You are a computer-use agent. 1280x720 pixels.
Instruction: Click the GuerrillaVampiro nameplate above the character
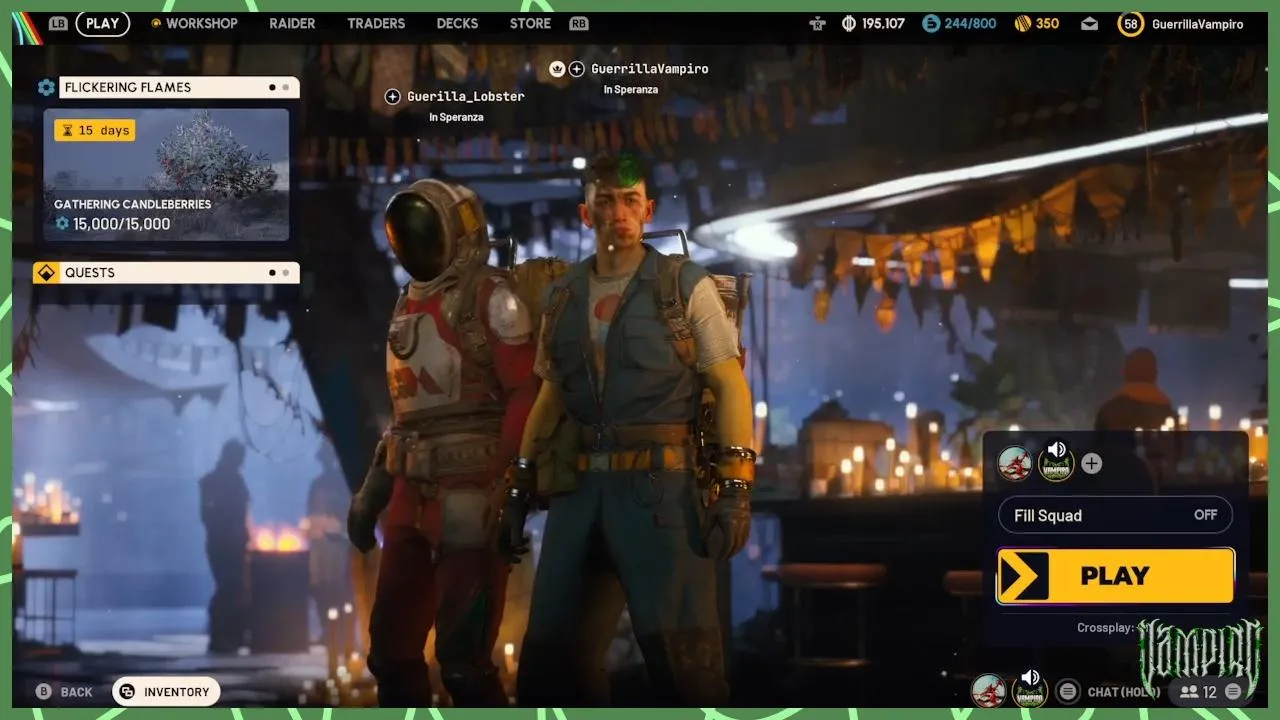click(x=650, y=69)
